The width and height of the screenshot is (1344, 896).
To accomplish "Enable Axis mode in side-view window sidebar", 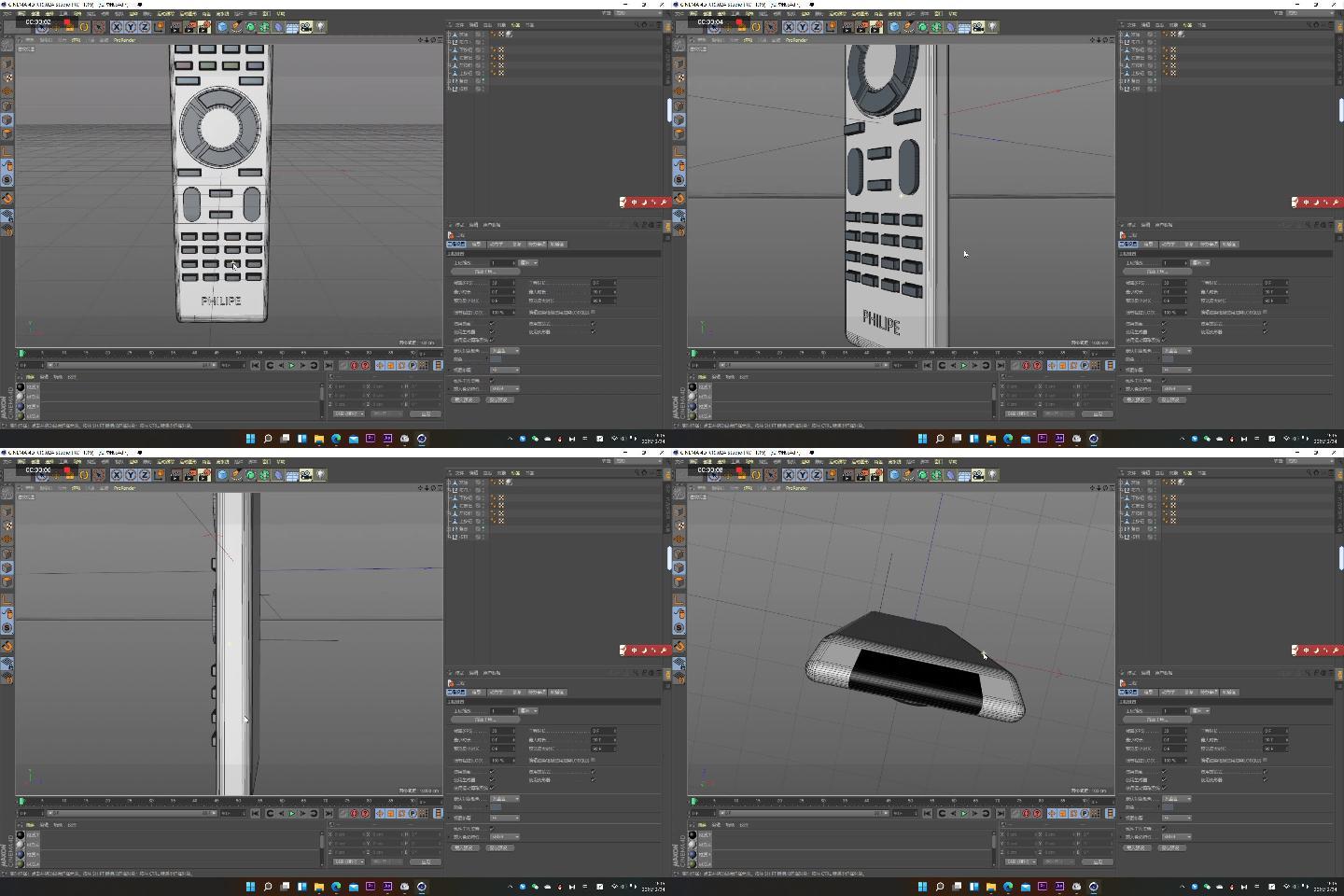I will pyautogui.click(x=7, y=598).
